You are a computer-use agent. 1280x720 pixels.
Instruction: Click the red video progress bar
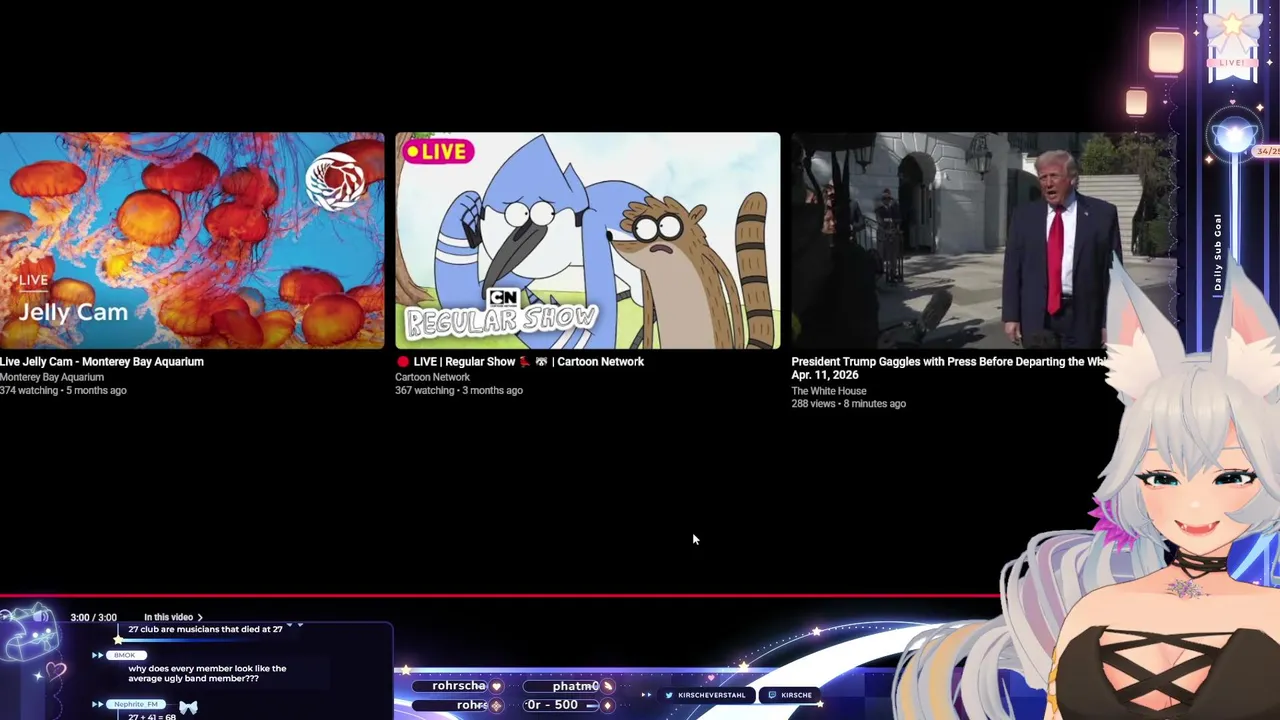tap(500, 595)
